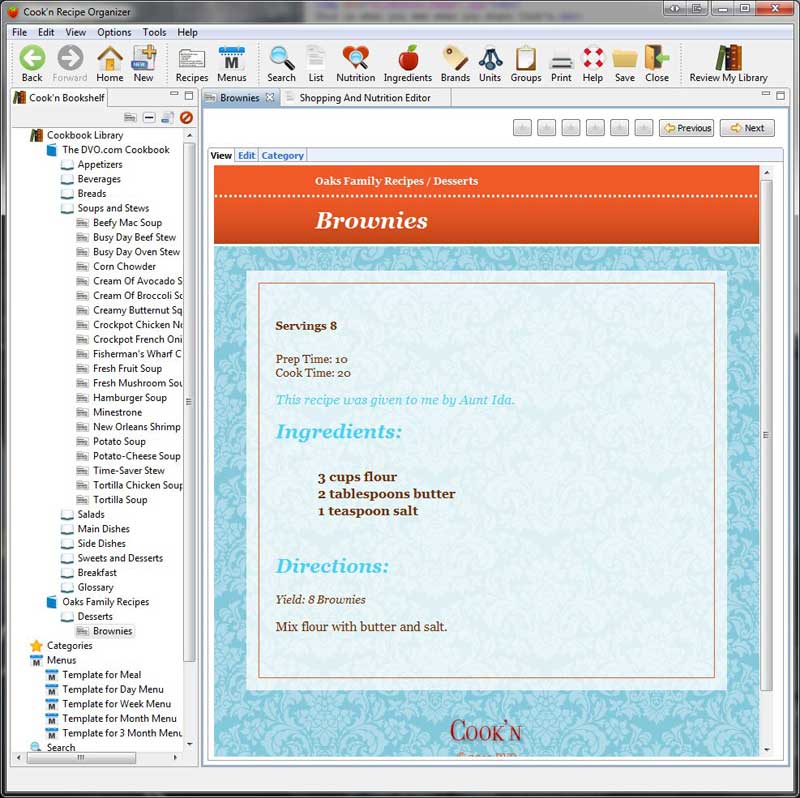Screen dimensions: 800x798
Task: Open the Tools menu
Action: 155,32
